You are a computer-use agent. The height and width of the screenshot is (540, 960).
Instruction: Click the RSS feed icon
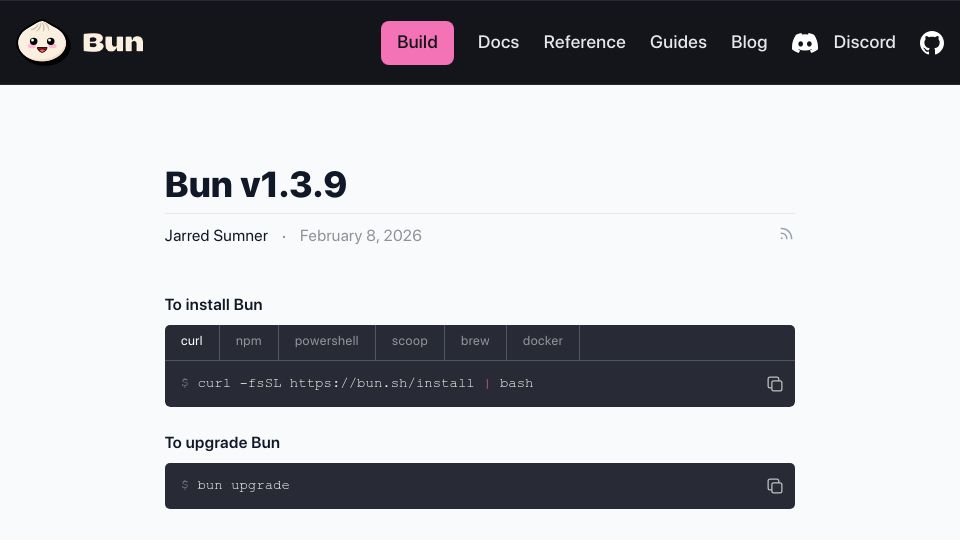click(786, 234)
